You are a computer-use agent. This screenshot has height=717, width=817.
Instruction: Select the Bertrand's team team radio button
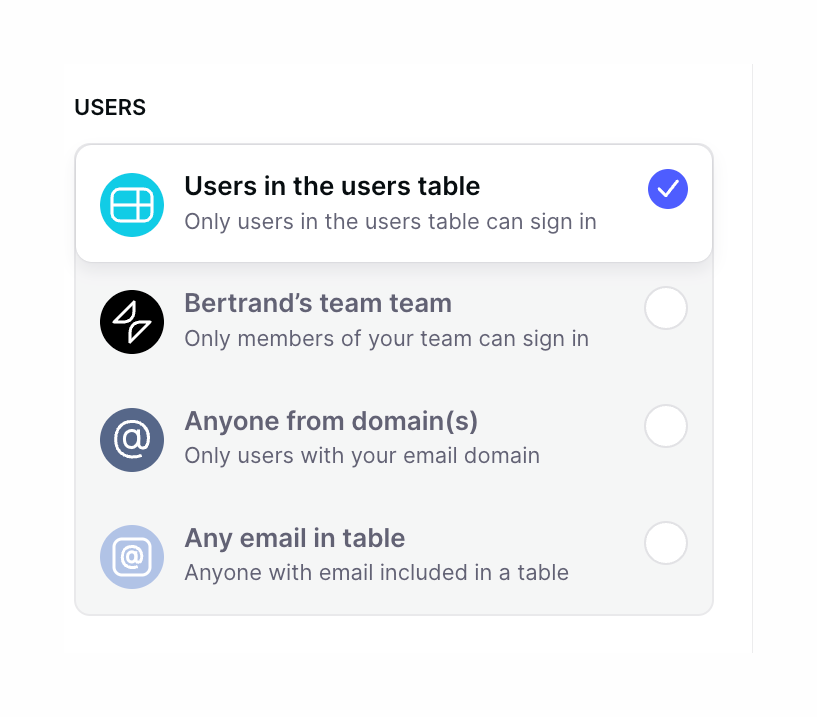coord(666,308)
